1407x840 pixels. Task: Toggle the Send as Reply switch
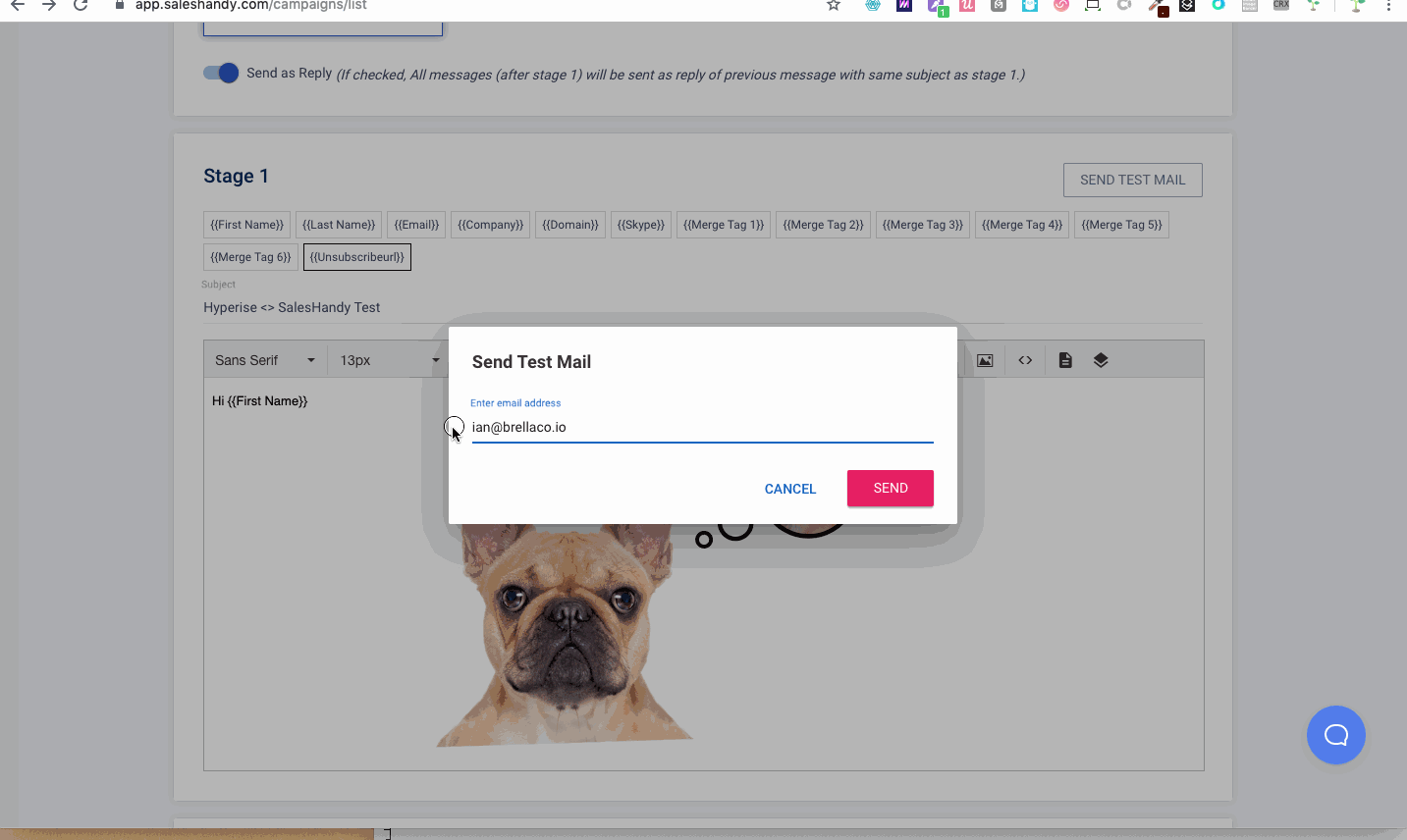[x=221, y=73]
